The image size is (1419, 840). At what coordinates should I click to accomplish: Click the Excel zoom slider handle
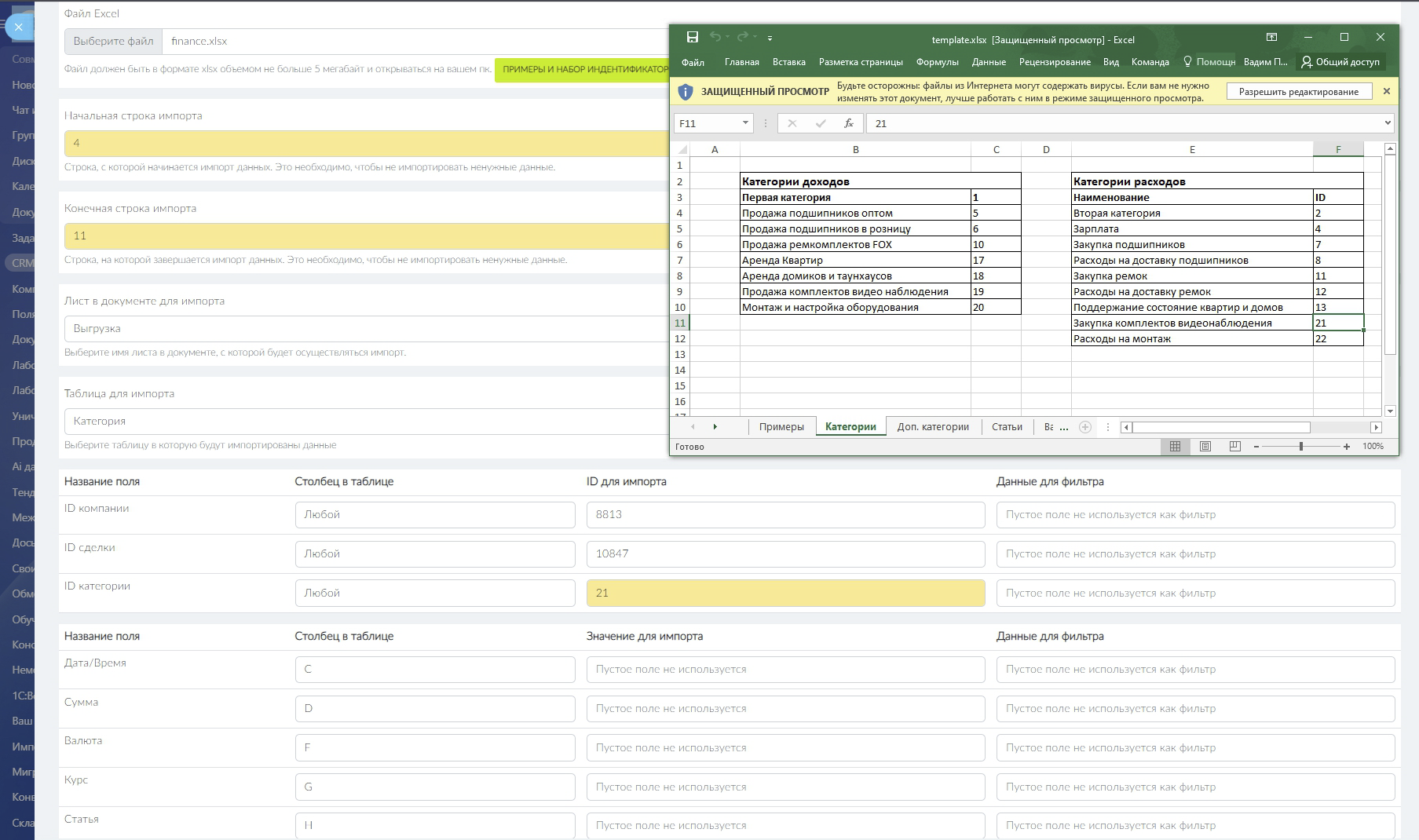coord(1301,446)
